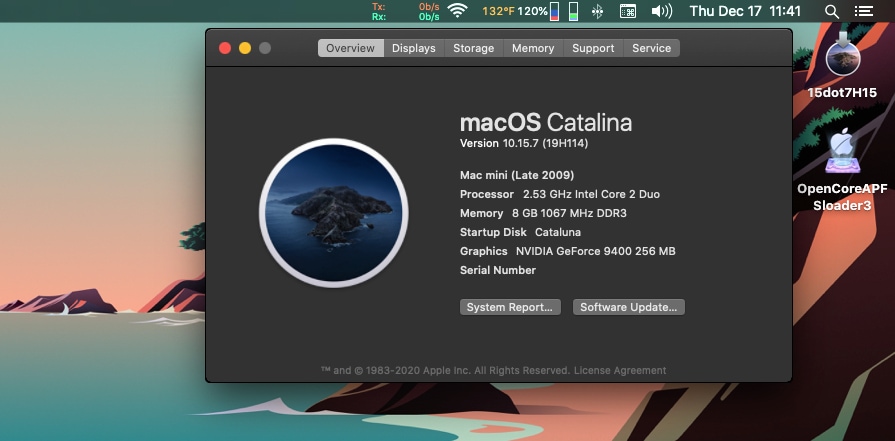Open Notification Center list icon
This screenshot has height=441, width=895.
pyautogui.click(x=864, y=11)
